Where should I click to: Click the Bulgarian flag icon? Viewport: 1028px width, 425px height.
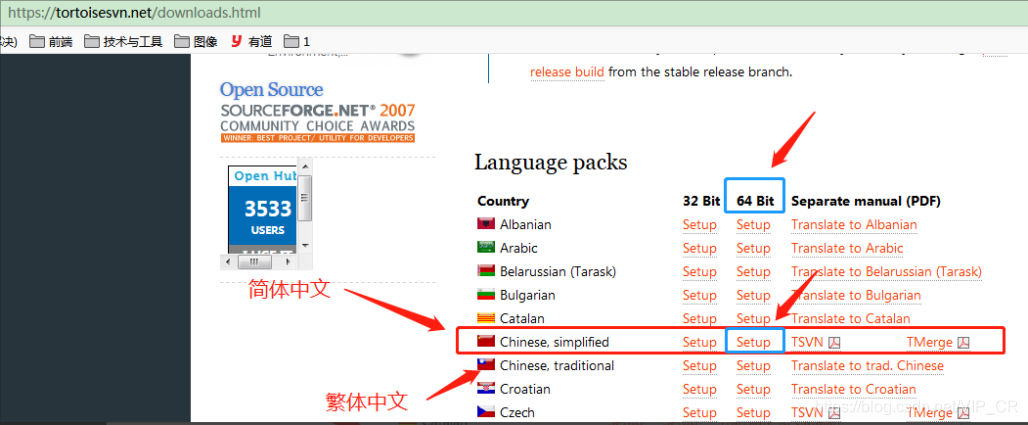point(485,294)
